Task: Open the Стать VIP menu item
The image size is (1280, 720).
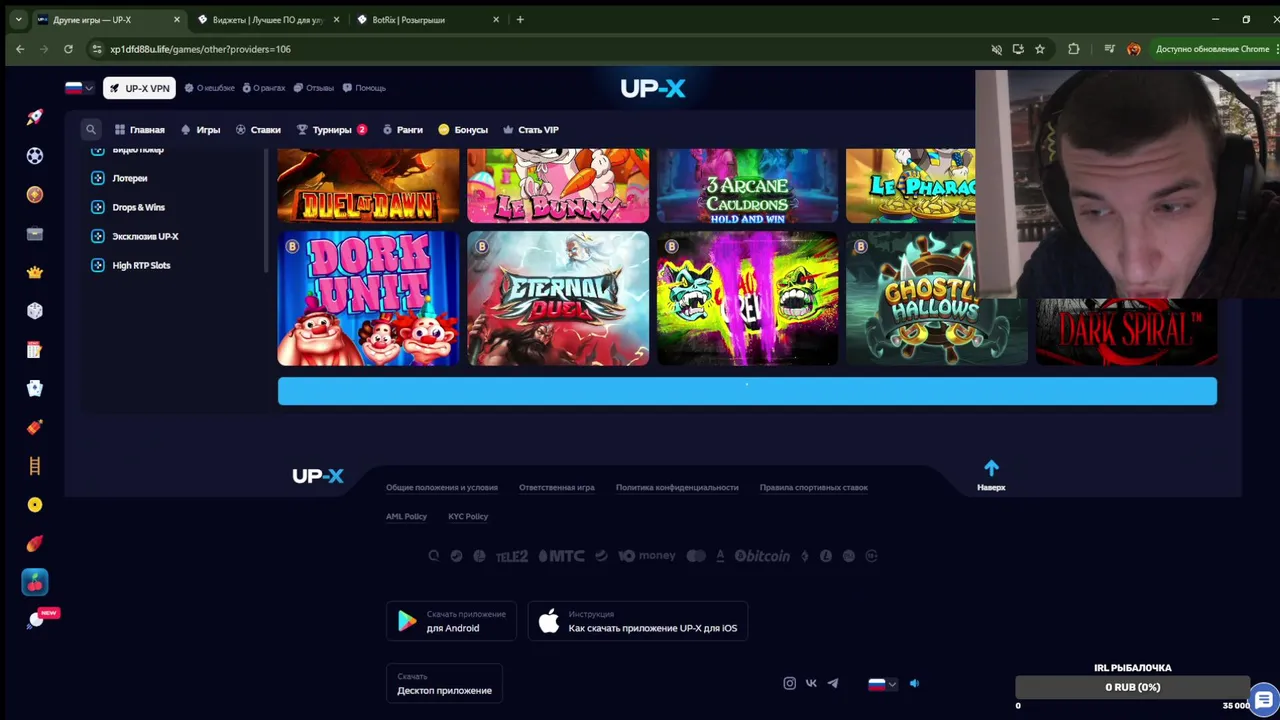Action: 531,130
